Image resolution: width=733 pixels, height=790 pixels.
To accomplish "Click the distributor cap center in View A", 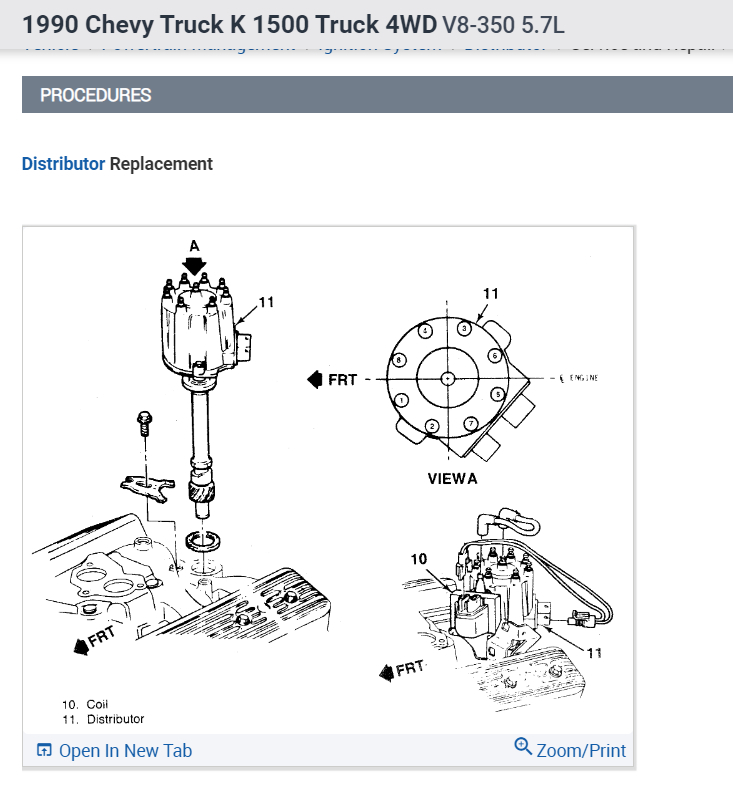I will [447, 379].
